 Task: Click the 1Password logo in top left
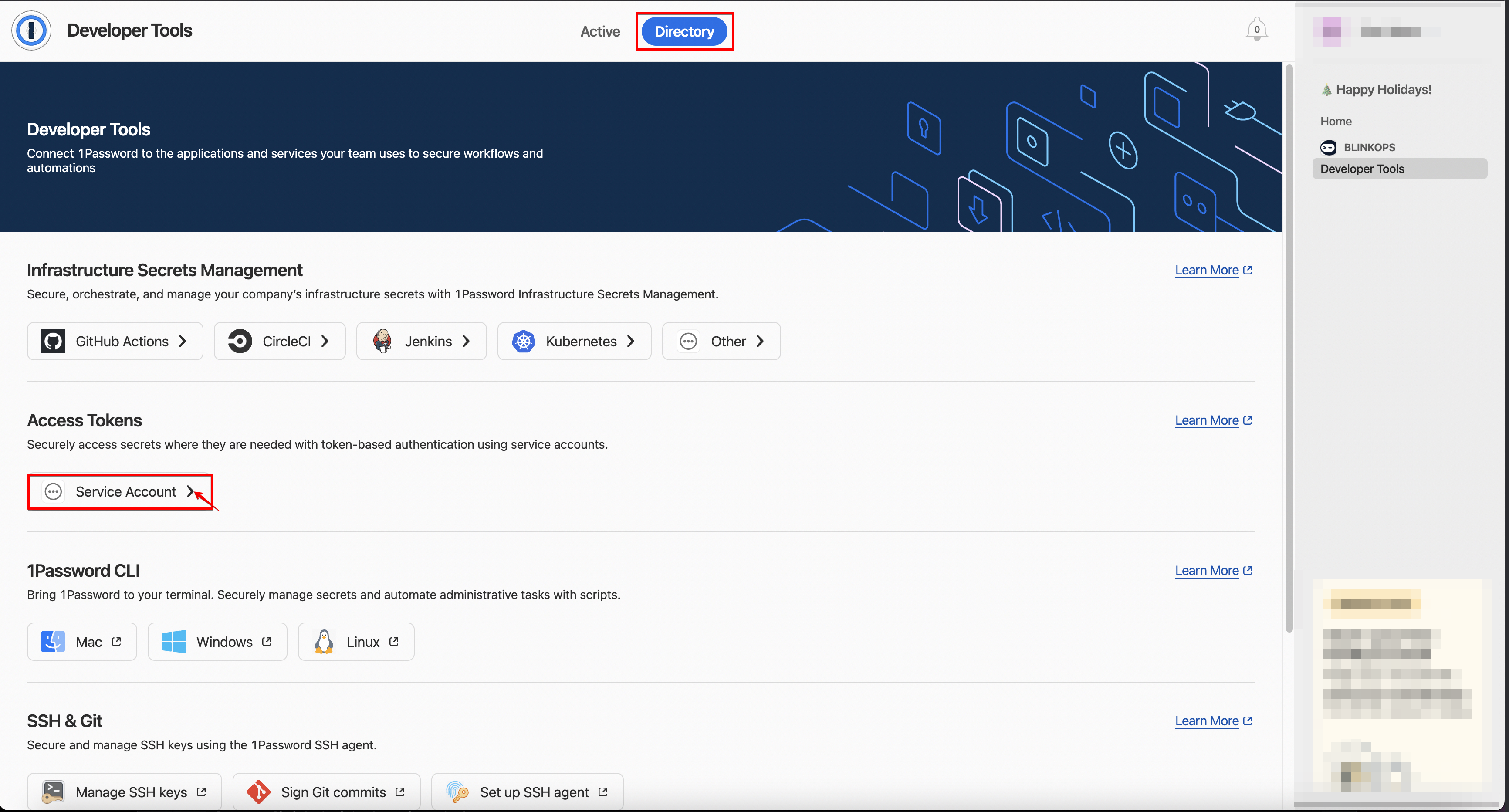30,30
